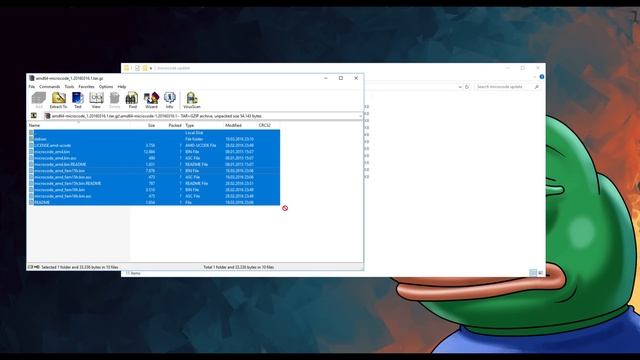The image size is (640, 360).
Task: Click the VirusScan toolbar icon
Action: tap(192, 100)
